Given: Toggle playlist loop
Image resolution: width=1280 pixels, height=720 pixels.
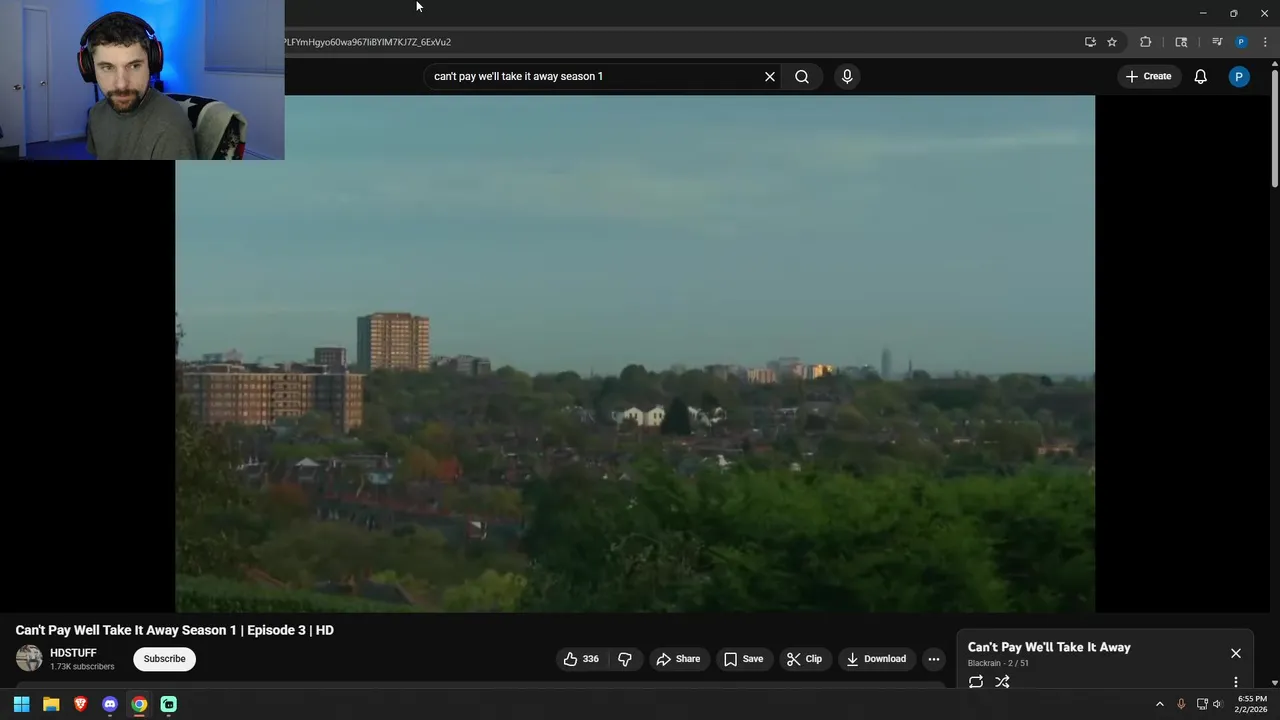Looking at the screenshot, I should click(976, 682).
